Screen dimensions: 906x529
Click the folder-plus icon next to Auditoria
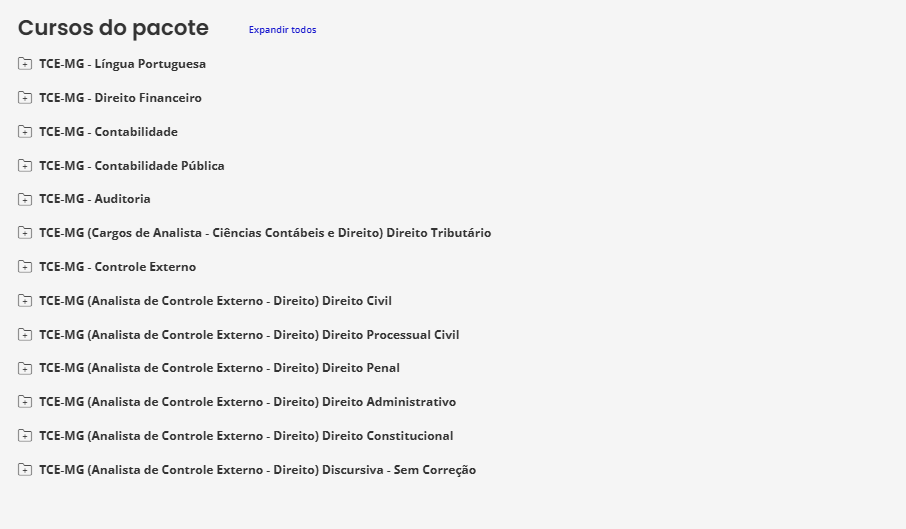(25, 199)
